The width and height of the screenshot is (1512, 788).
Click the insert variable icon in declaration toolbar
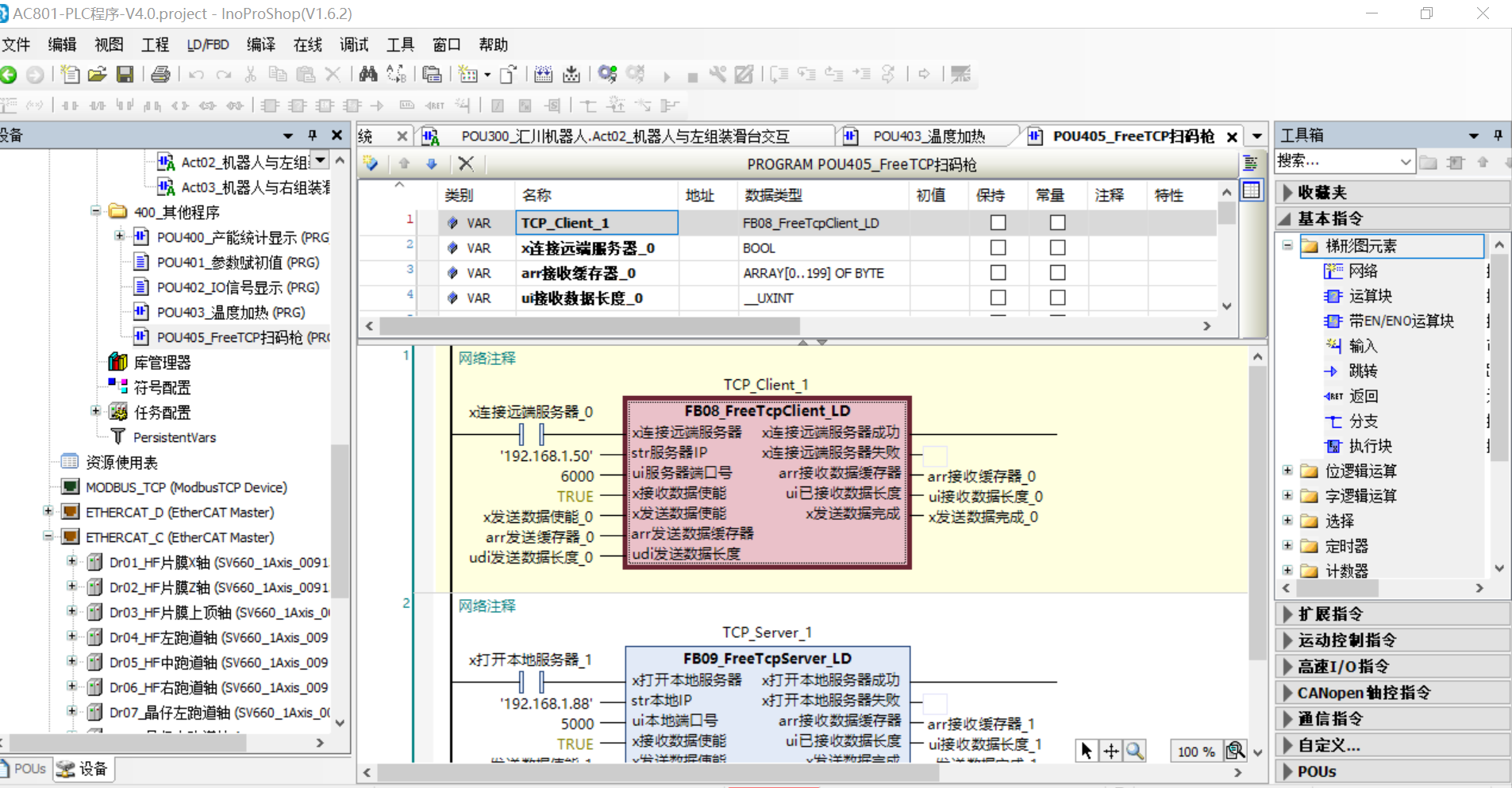(371, 163)
